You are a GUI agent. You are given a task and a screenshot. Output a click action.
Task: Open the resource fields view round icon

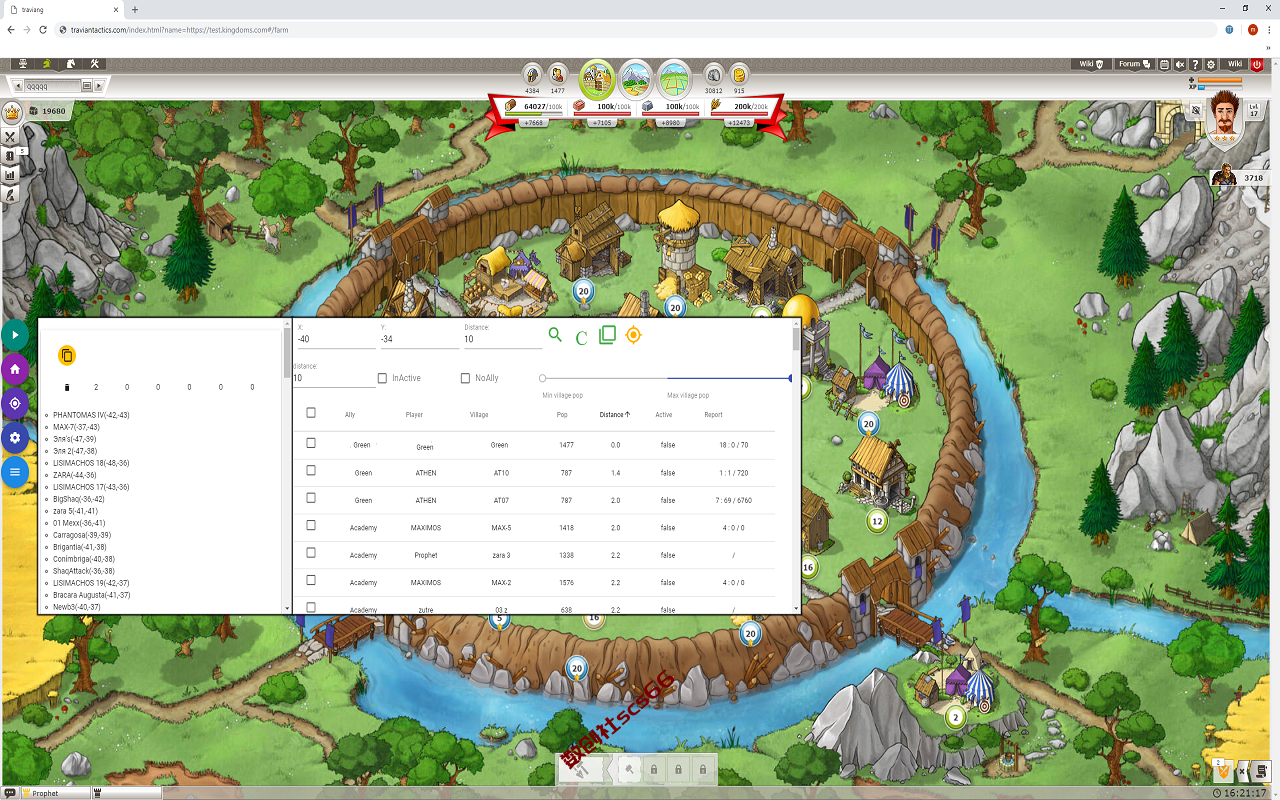(636, 78)
